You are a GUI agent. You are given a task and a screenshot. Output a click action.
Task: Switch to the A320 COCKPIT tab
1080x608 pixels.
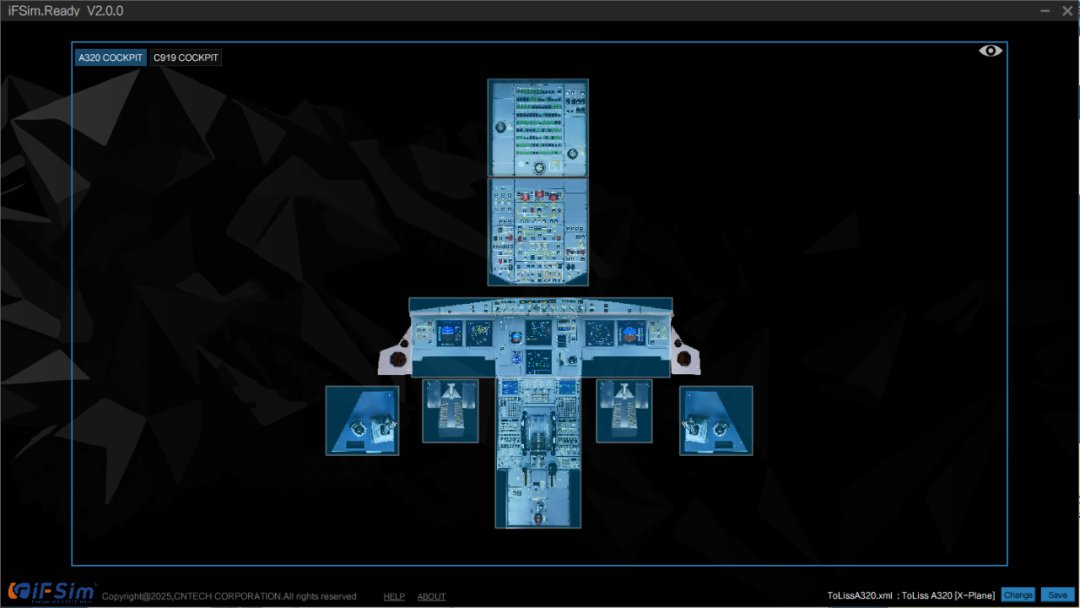tap(110, 58)
